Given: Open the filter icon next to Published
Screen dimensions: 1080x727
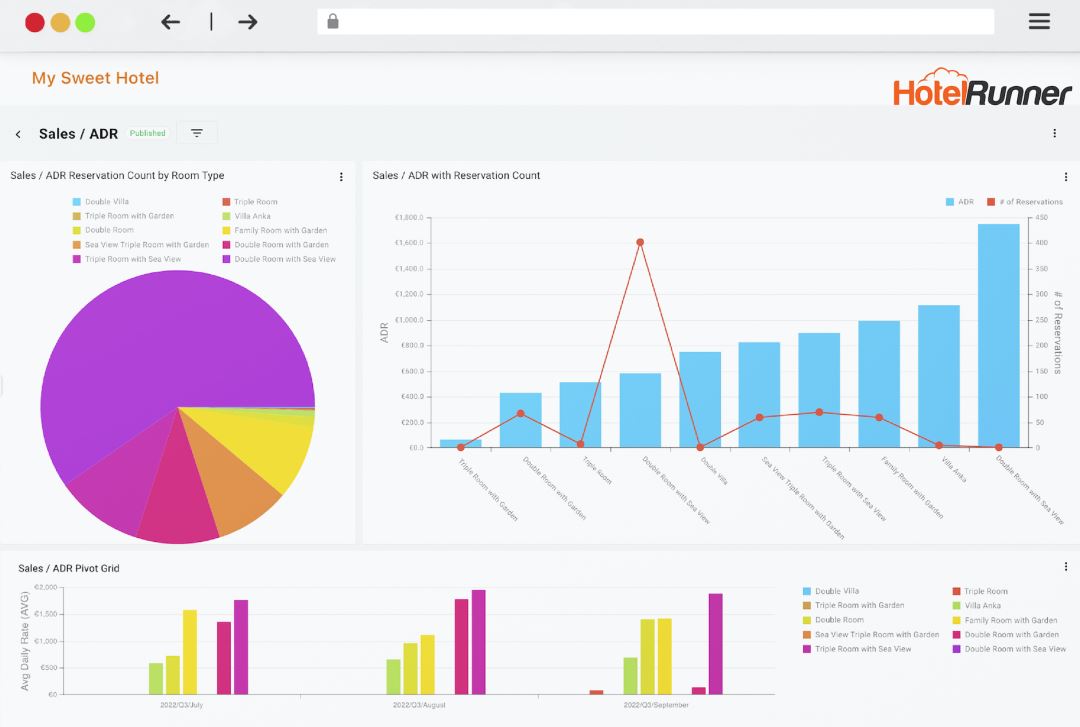Looking at the screenshot, I should click(x=197, y=133).
